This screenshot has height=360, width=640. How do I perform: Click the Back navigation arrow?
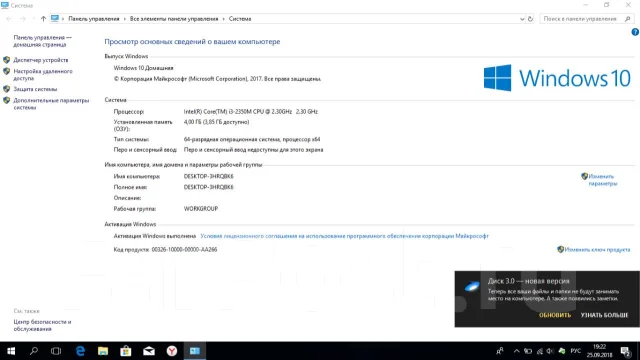tap(9, 19)
